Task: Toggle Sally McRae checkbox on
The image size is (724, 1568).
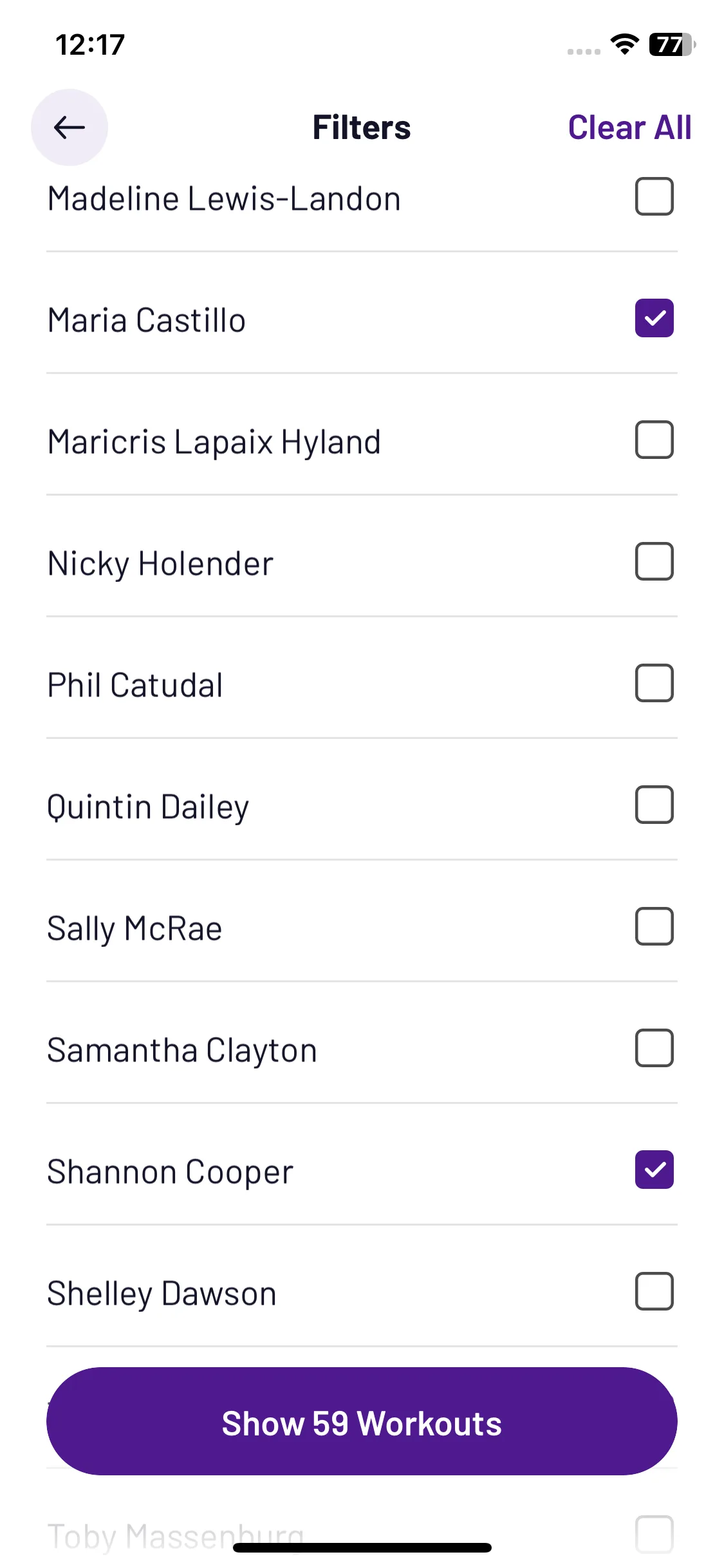Action: point(654,926)
